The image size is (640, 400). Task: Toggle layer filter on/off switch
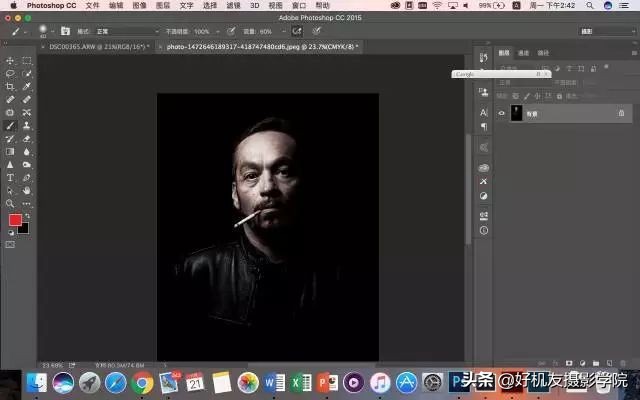(x=606, y=67)
